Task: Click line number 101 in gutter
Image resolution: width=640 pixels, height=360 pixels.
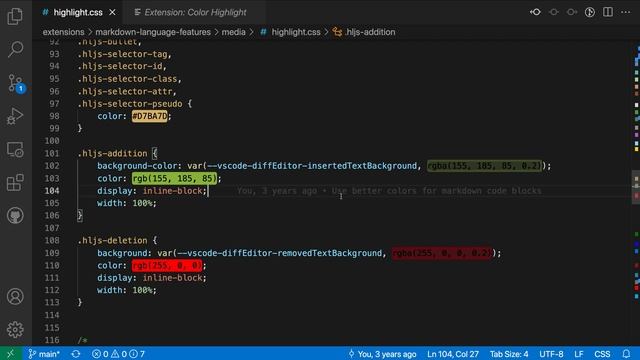Action: tap(52, 153)
